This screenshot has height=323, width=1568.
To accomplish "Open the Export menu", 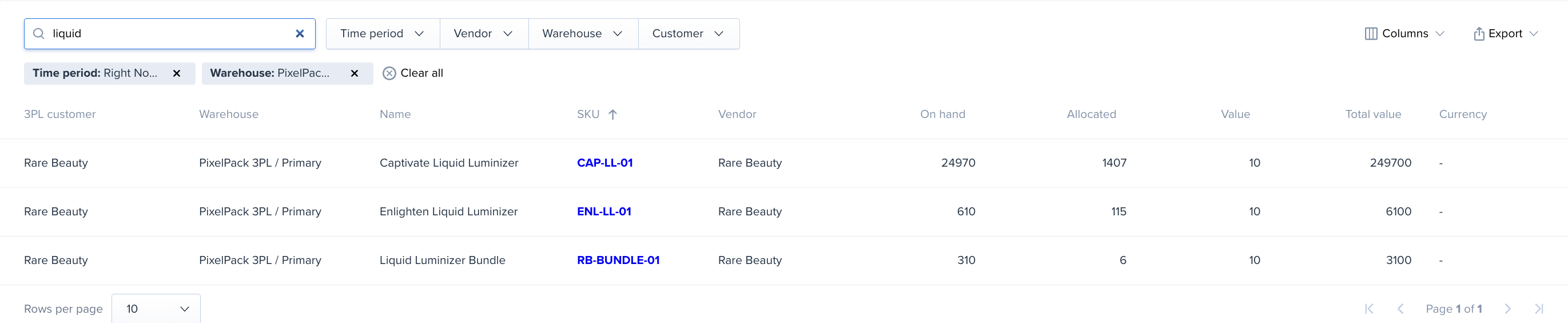I will pos(1505,34).
